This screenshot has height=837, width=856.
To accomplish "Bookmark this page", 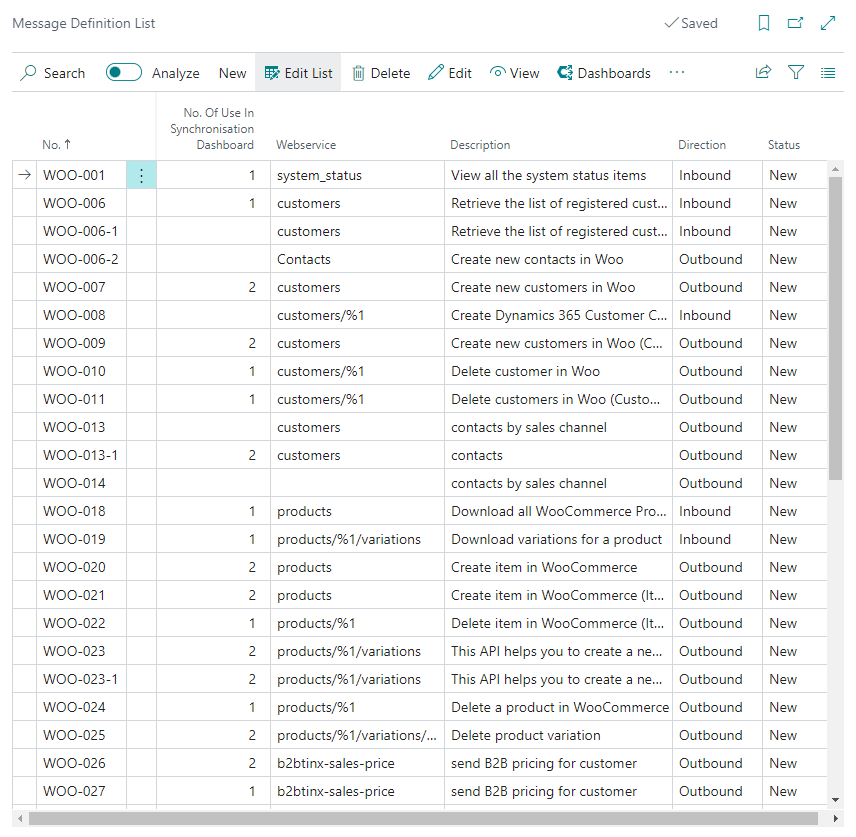I will tap(764, 23).
